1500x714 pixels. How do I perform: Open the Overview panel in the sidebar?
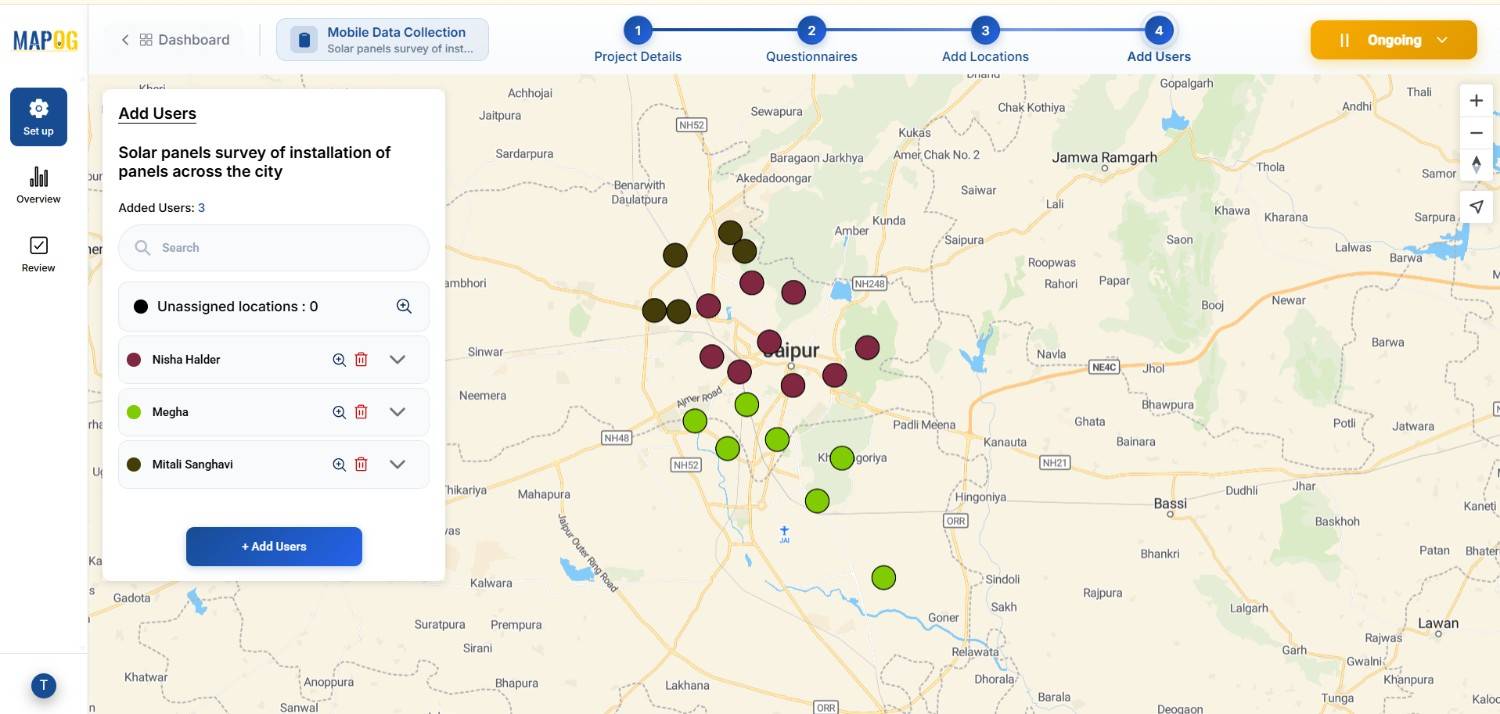(x=38, y=184)
